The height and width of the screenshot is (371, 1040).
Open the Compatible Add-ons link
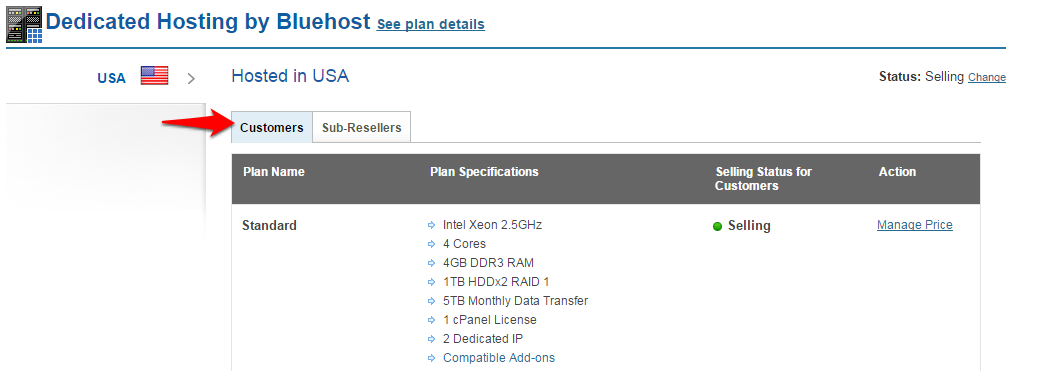(x=499, y=358)
